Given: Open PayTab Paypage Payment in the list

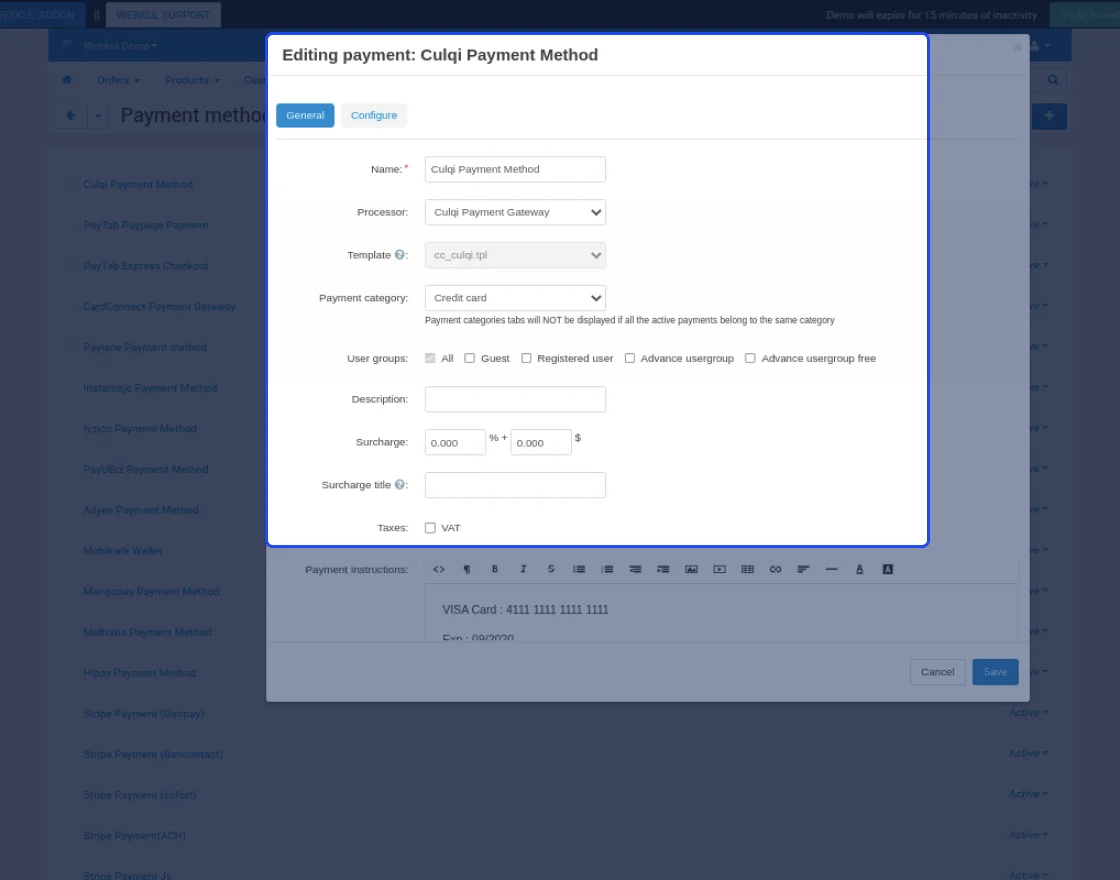Looking at the screenshot, I should pyautogui.click(x=146, y=225).
